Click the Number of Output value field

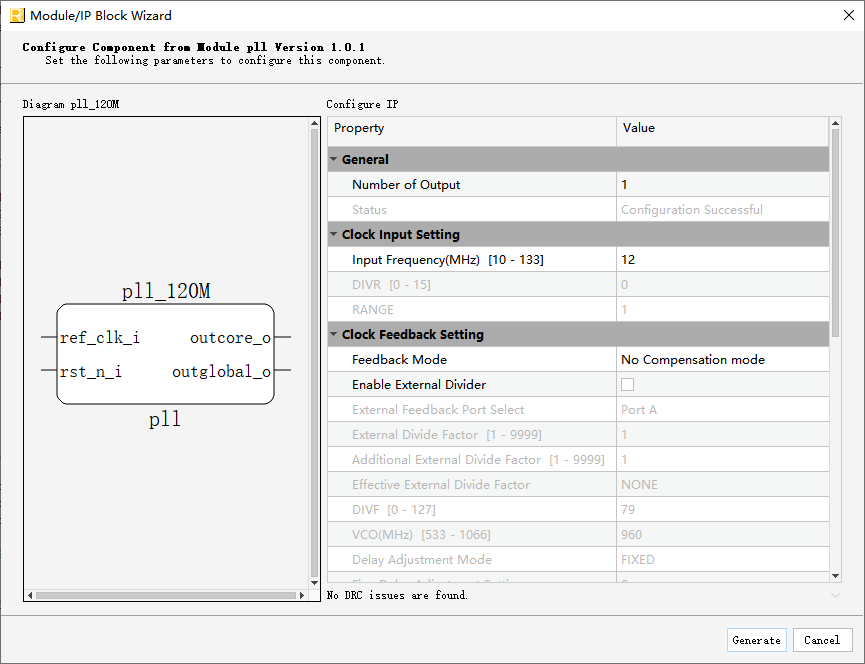722,185
